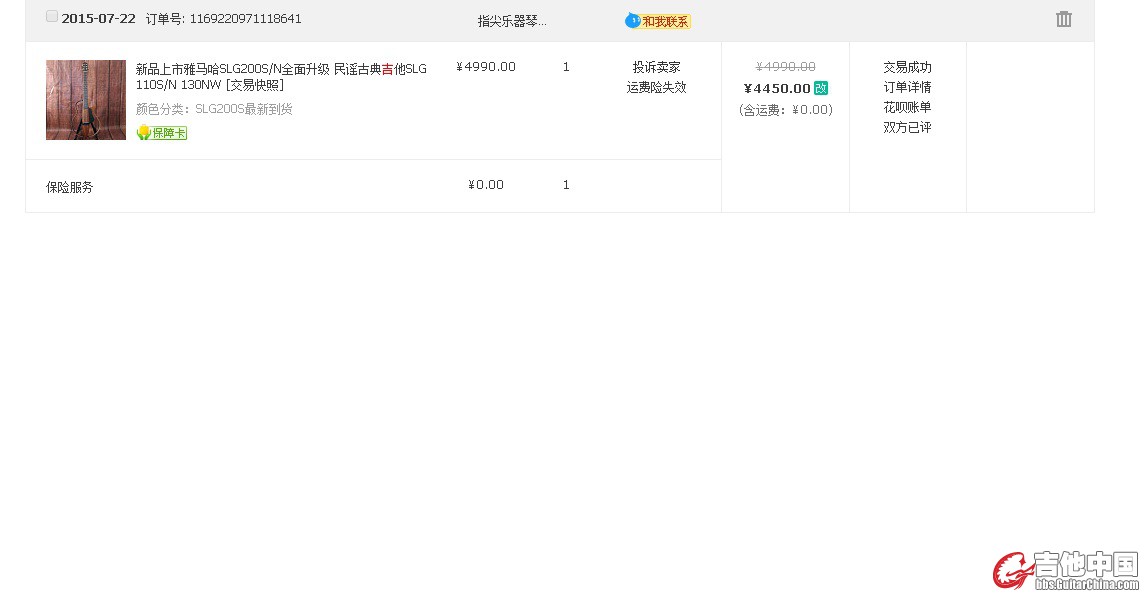Open the 花呗账单 bill link

(907, 107)
